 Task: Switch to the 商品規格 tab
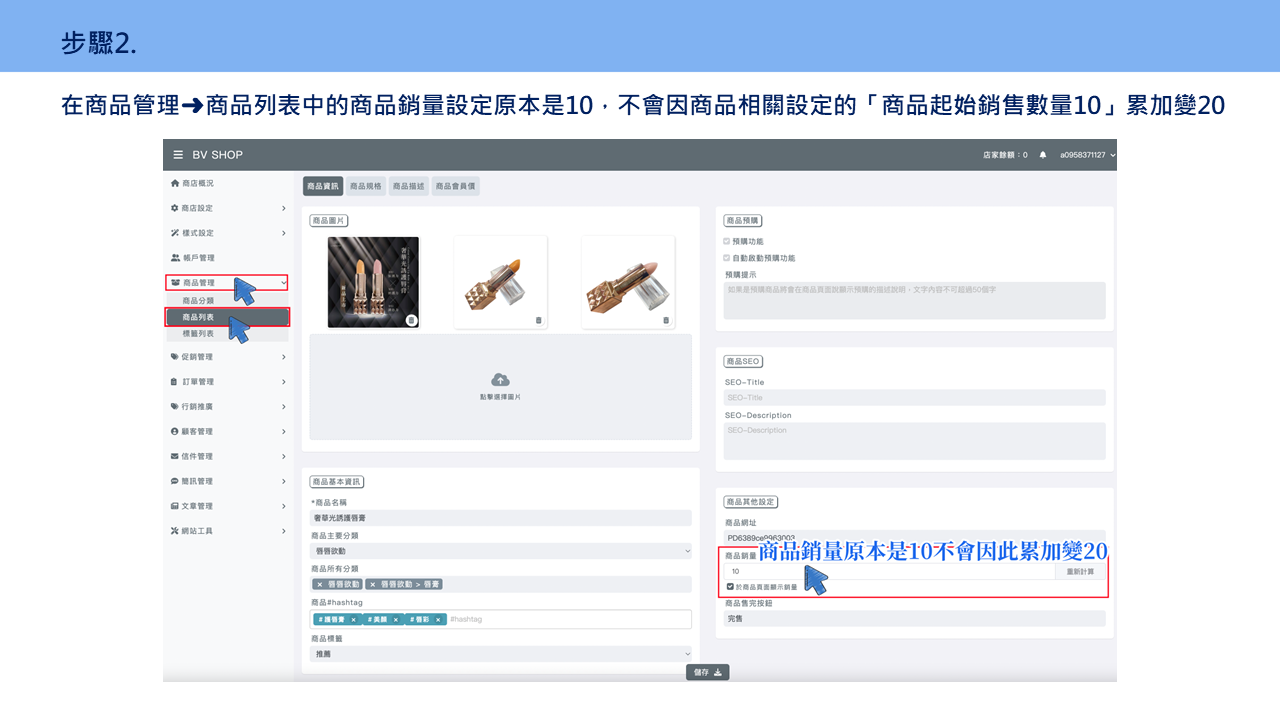click(x=366, y=186)
